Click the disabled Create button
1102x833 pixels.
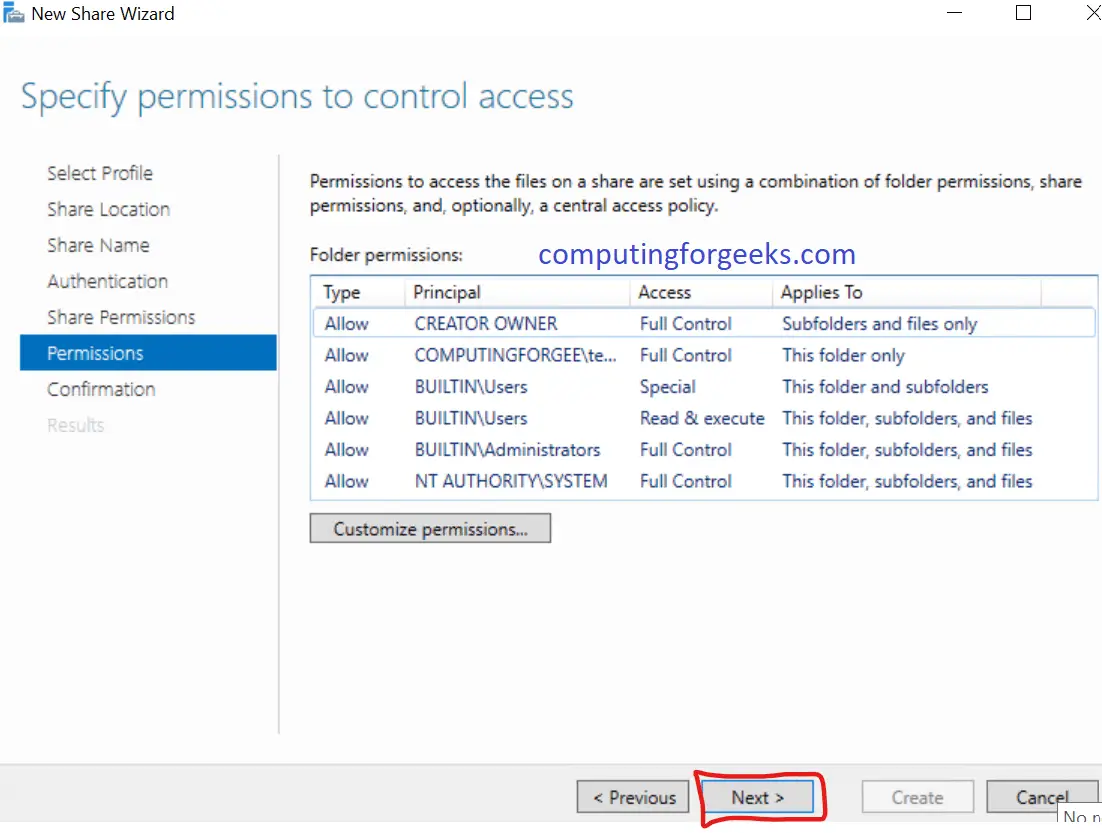coord(917,796)
